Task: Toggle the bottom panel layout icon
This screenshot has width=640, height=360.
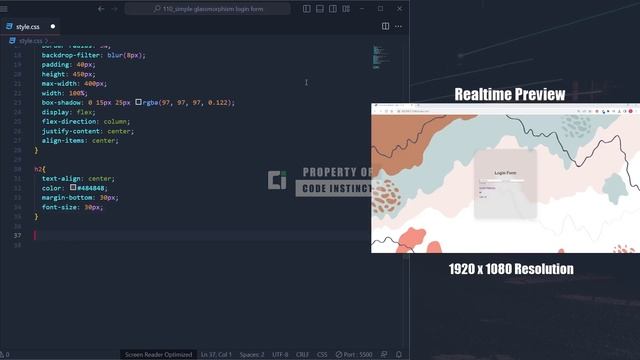Action: [320, 9]
